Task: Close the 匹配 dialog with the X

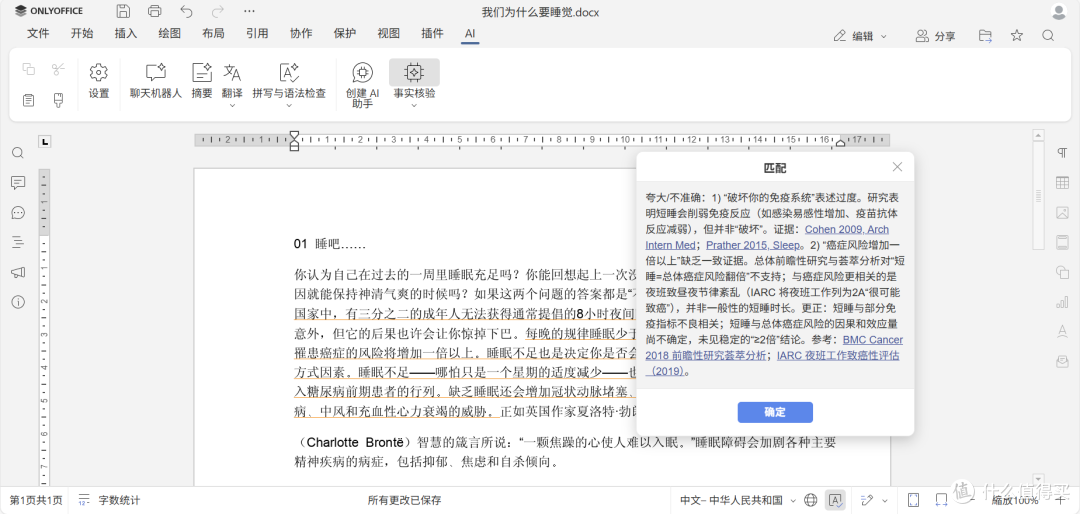Action: click(x=897, y=167)
